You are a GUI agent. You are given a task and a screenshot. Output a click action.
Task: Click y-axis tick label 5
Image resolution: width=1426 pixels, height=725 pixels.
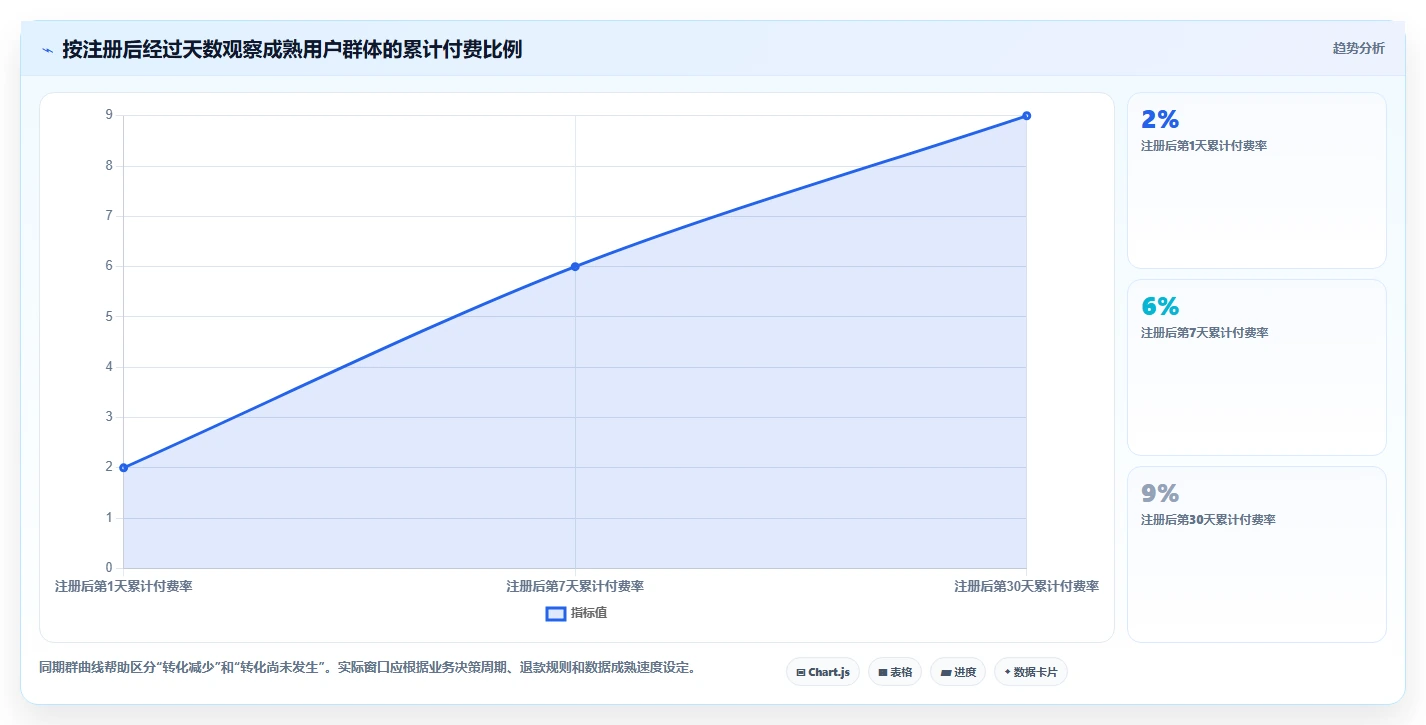pyautogui.click(x=109, y=317)
